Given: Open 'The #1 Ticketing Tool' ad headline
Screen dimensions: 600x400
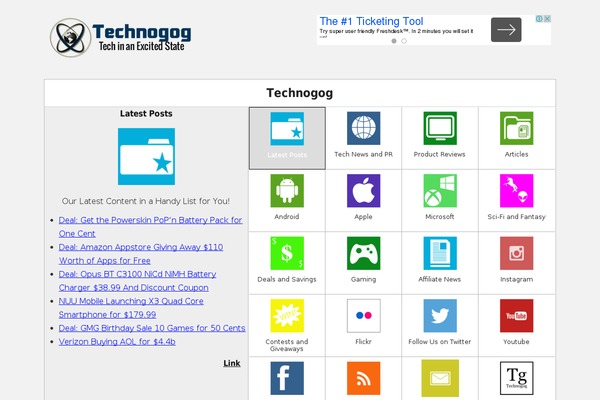Looking at the screenshot, I should (371, 21).
